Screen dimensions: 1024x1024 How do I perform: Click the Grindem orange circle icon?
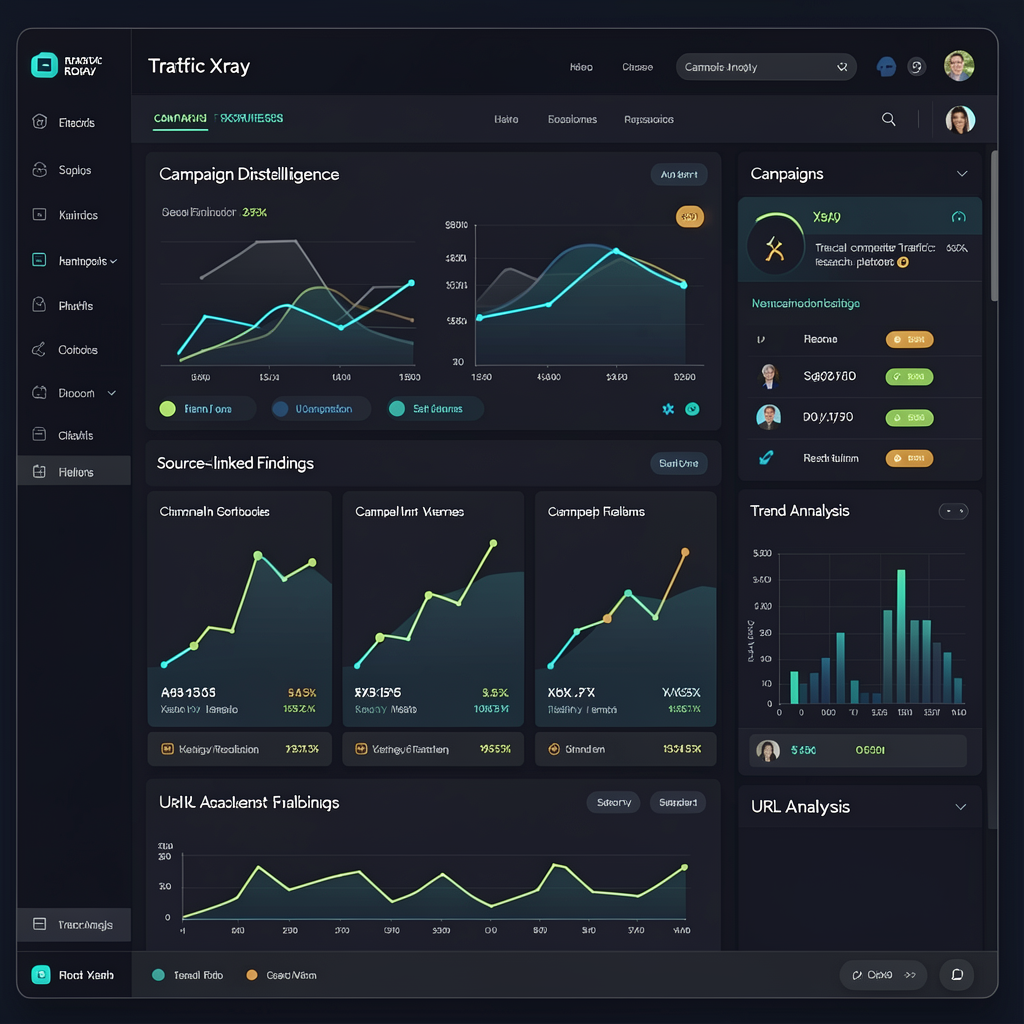click(x=554, y=749)
